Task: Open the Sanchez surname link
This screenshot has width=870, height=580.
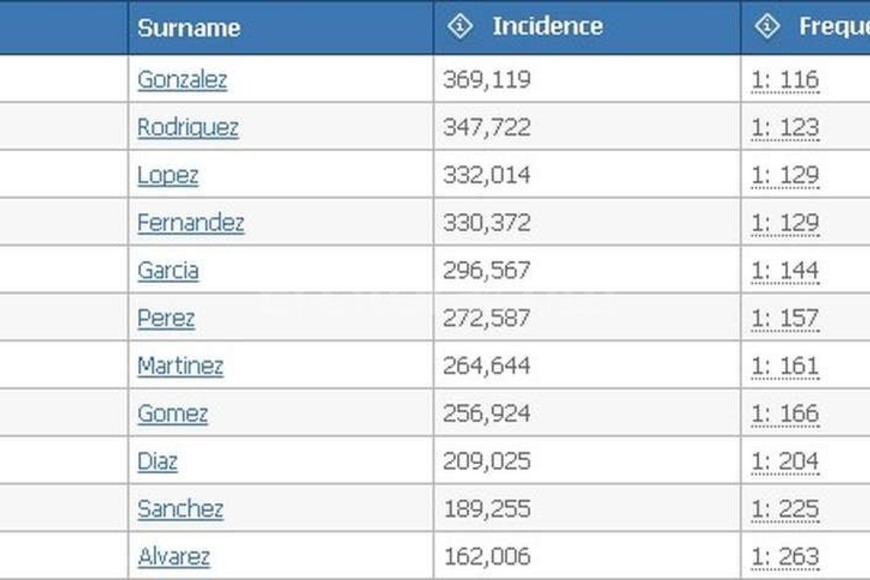Action: [181, 509]
